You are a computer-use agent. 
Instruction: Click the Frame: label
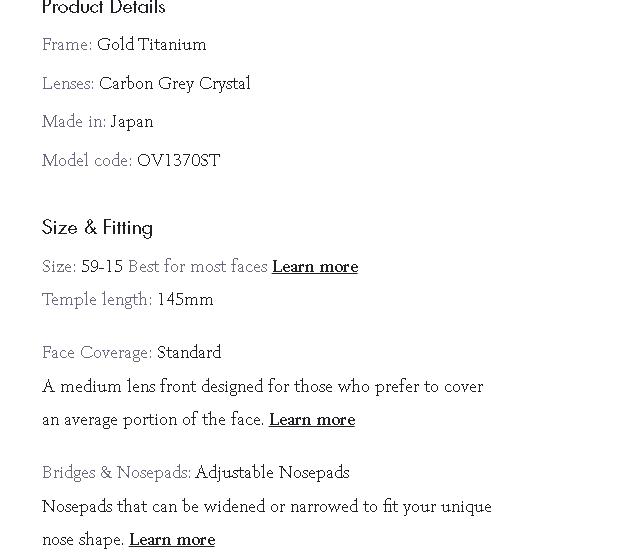click(x=67, y=45)
